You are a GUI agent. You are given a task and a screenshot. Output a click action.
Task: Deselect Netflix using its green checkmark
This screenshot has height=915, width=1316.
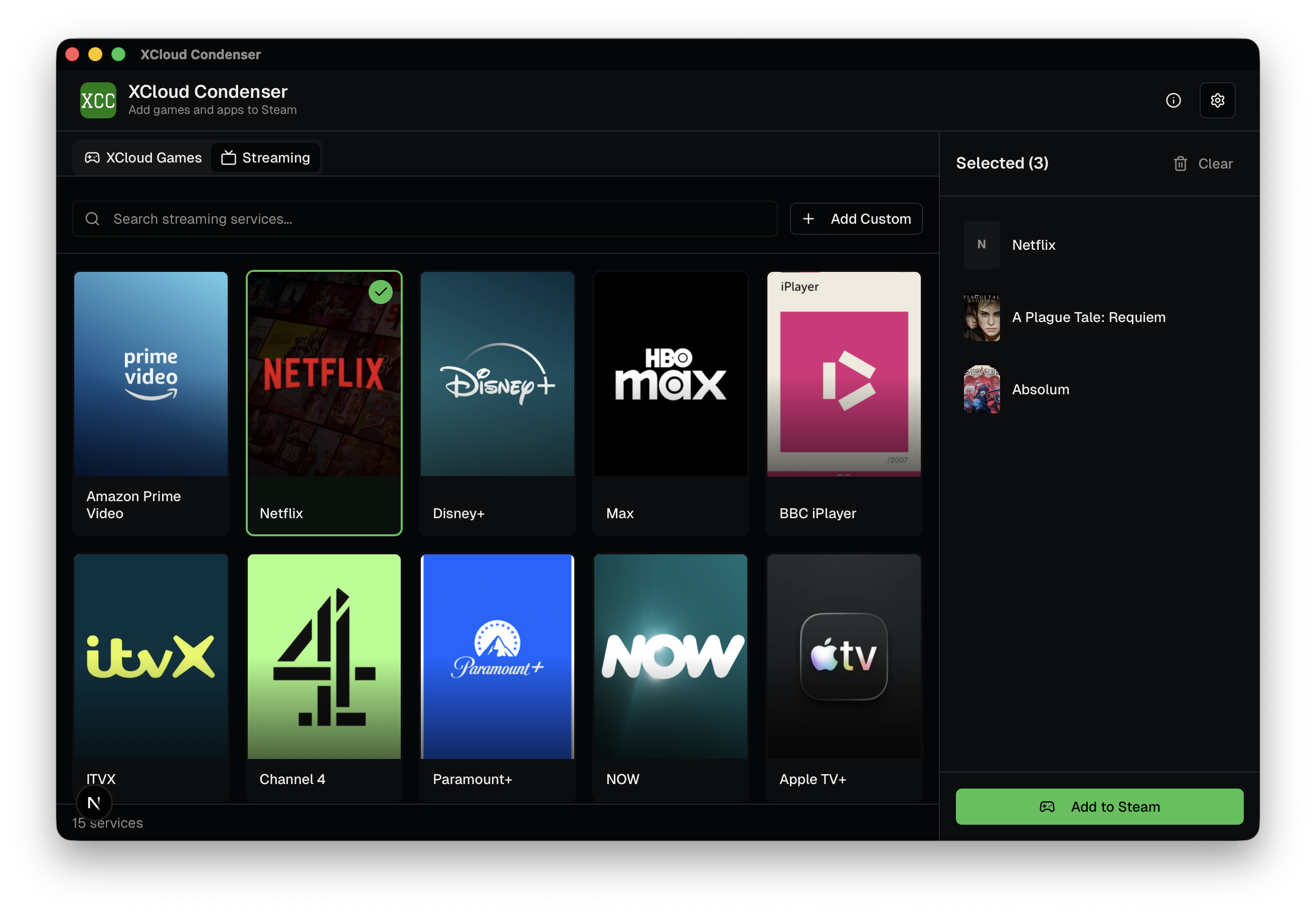[x=381, y=292]
